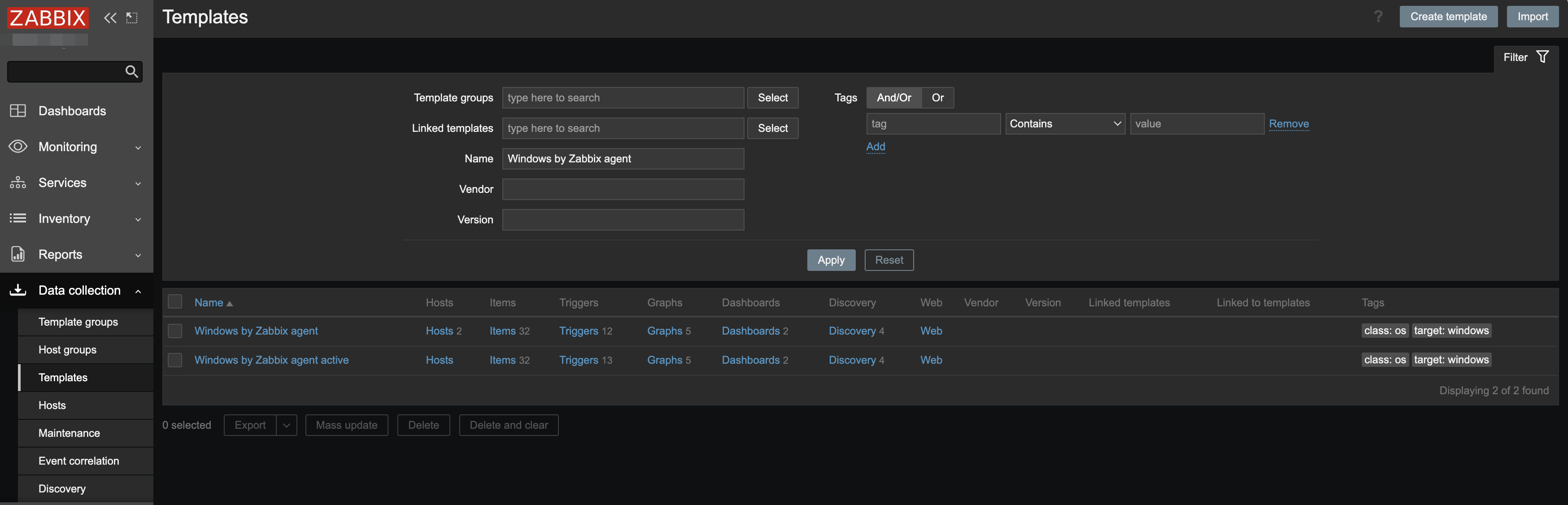Viewport: 1568px width, 505px height.
Task: Expand the Reports menu
Action: (x=138, y=256)
